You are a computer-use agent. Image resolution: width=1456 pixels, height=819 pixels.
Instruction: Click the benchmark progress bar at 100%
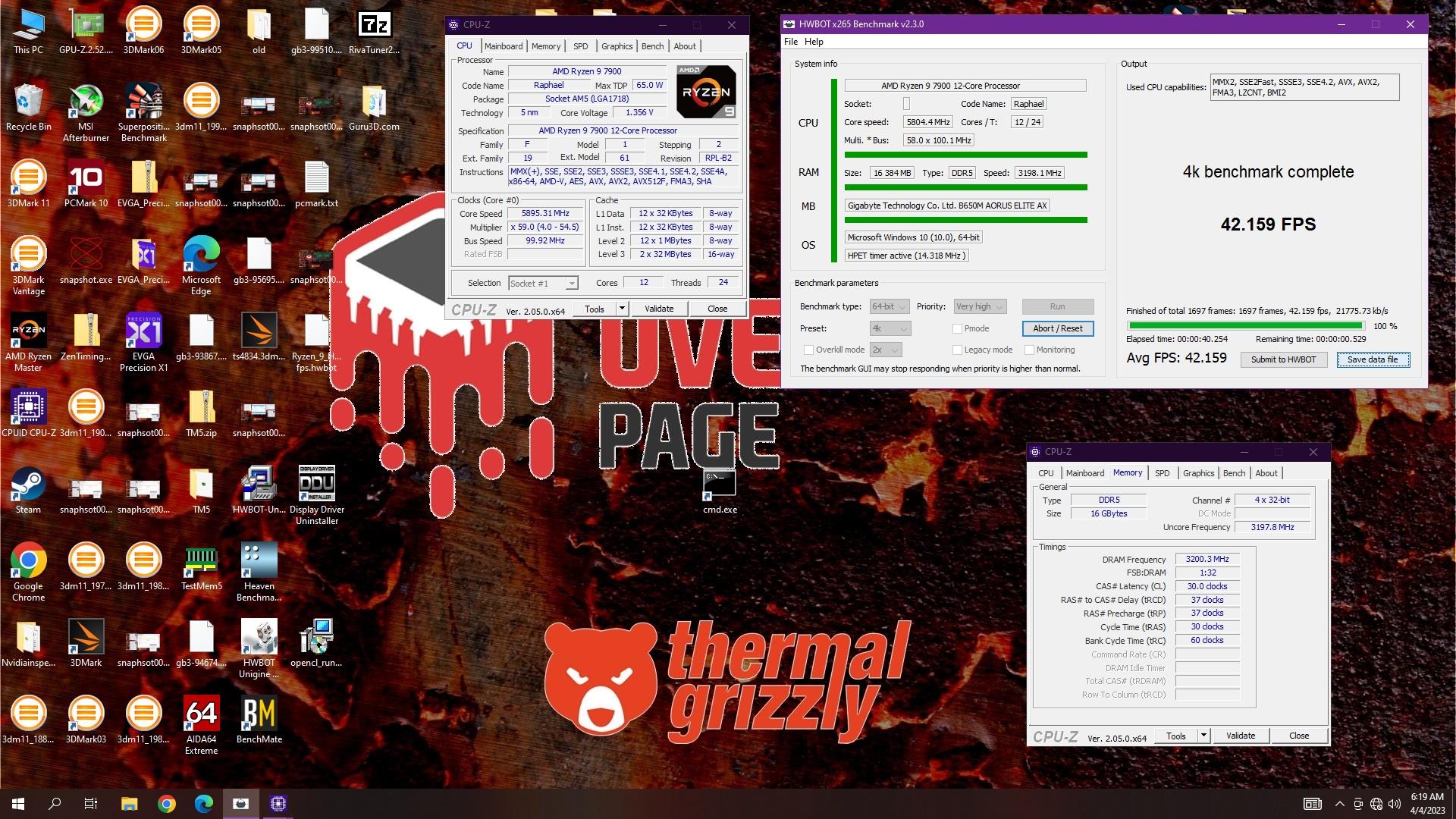tap(1245, 326)
